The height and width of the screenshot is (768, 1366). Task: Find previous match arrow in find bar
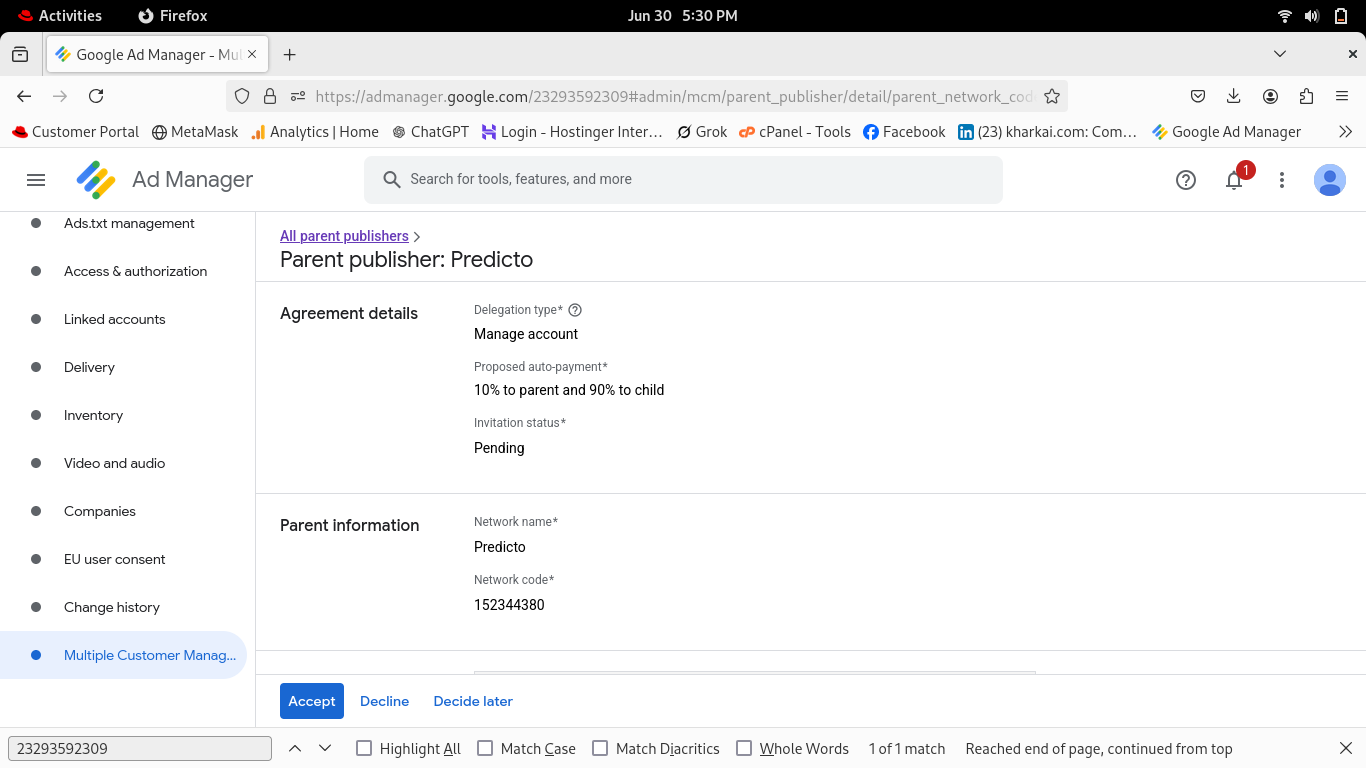click(x=295, y=748)
